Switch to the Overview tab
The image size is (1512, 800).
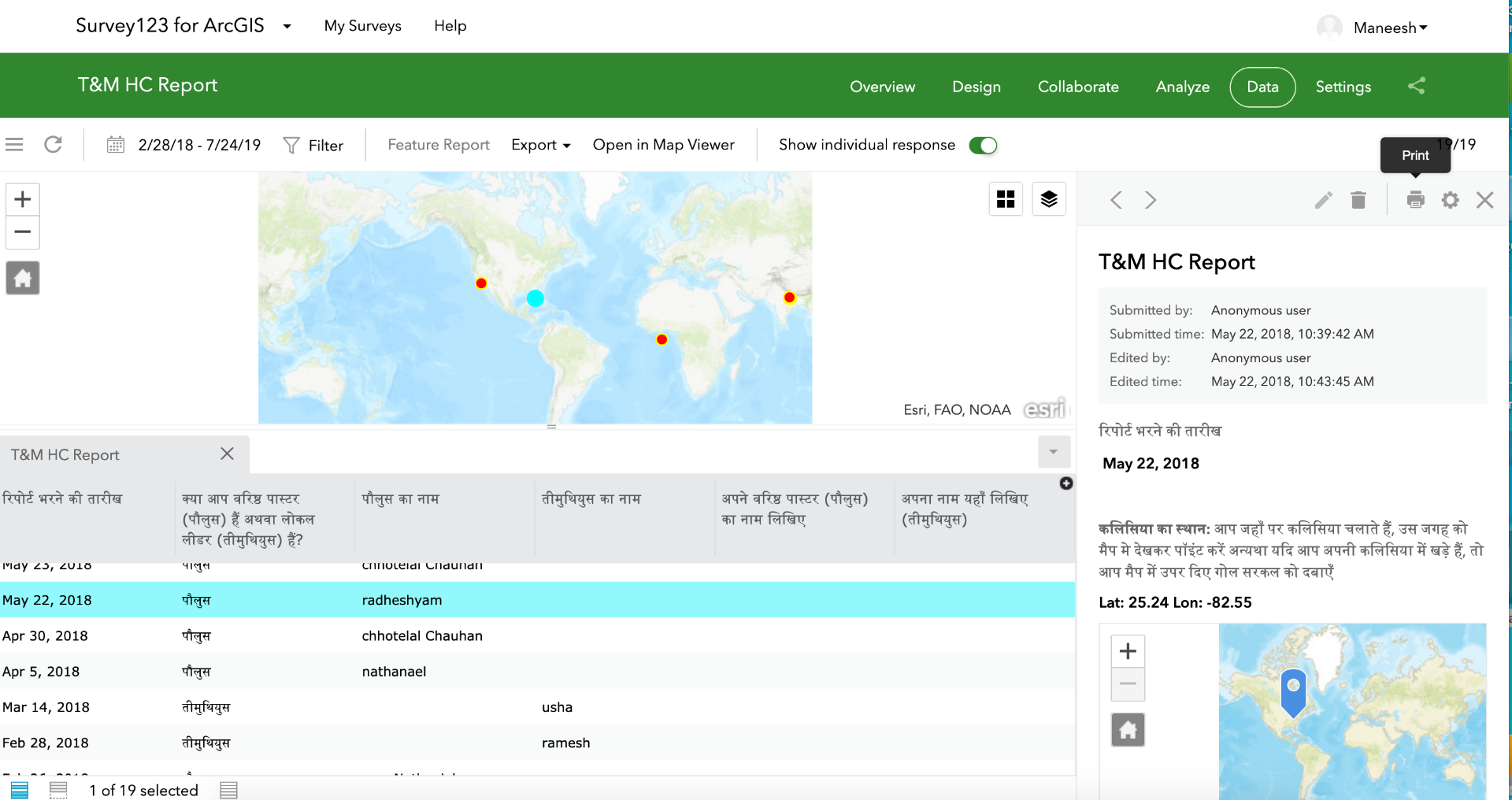point(883,87)
